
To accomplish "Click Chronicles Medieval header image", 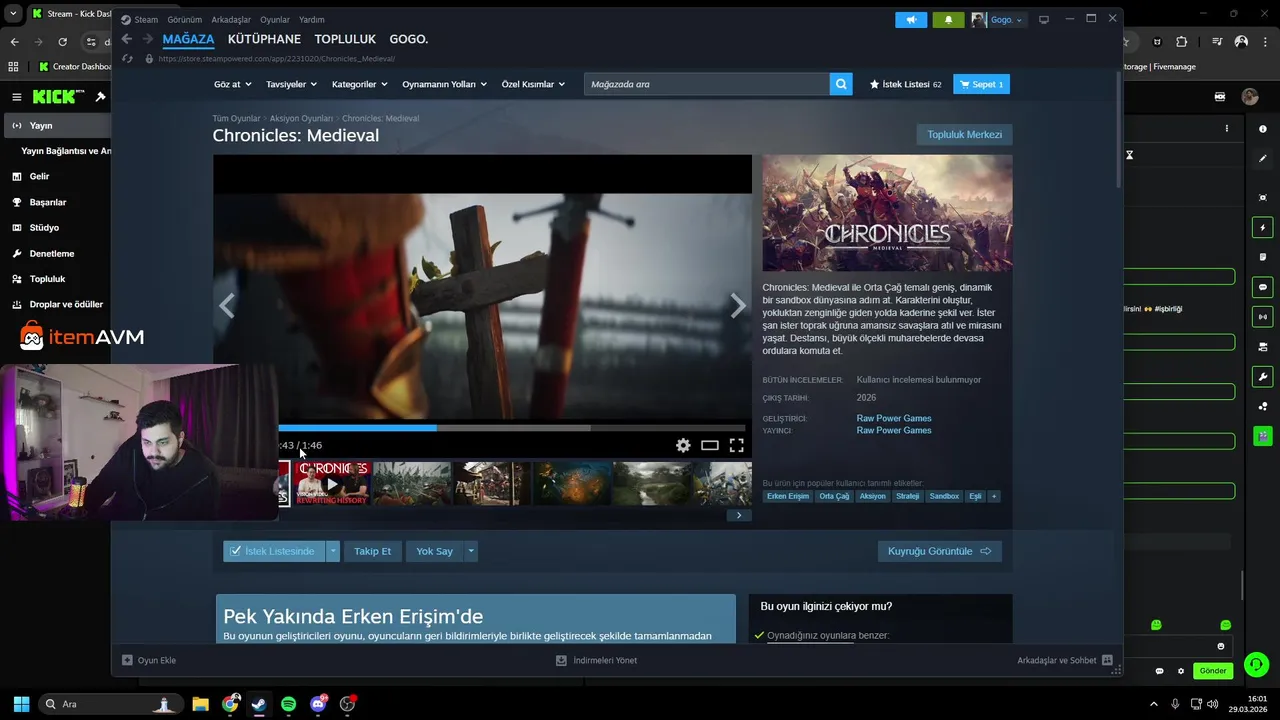I will click(x=887, y=213).
